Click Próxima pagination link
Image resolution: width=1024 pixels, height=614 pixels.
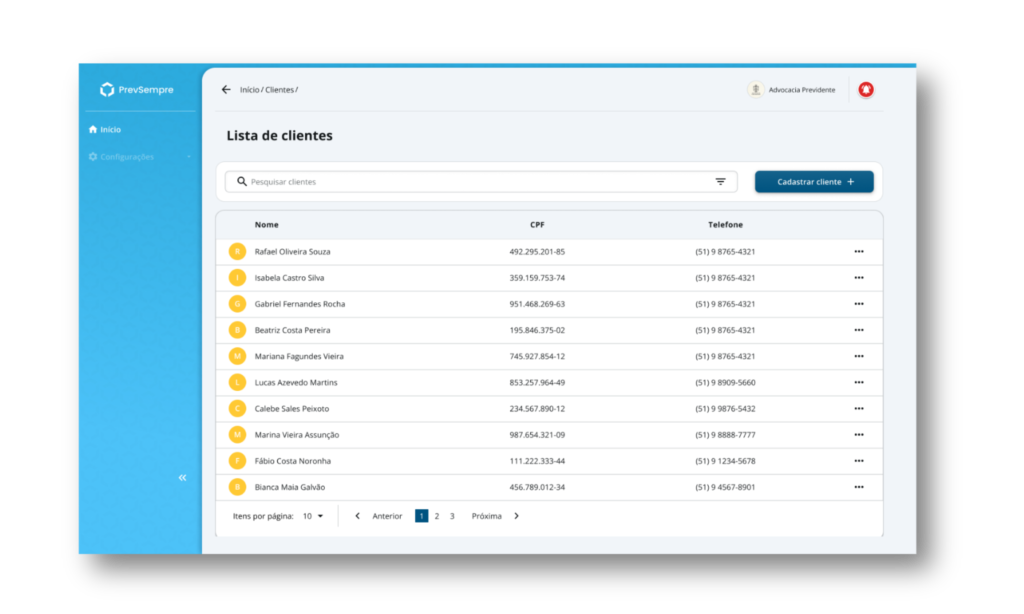pyautogui.click(x=486, y=516)
